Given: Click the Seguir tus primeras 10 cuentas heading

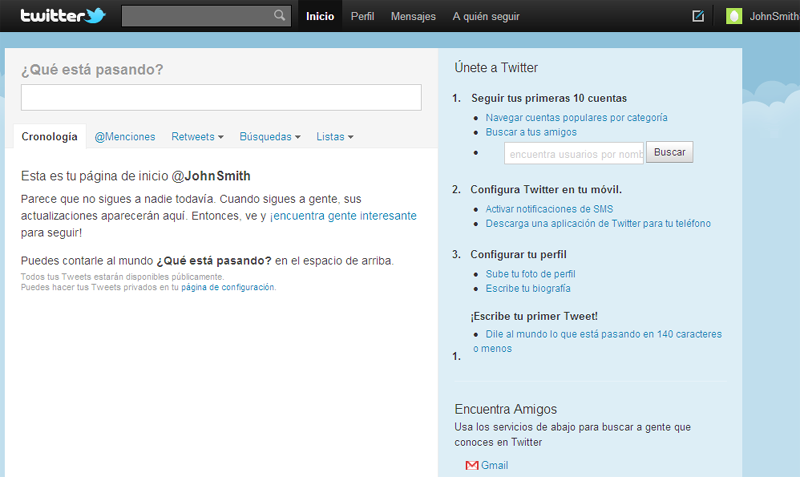Looking at the screenshot, I should (x=549, y=98).
